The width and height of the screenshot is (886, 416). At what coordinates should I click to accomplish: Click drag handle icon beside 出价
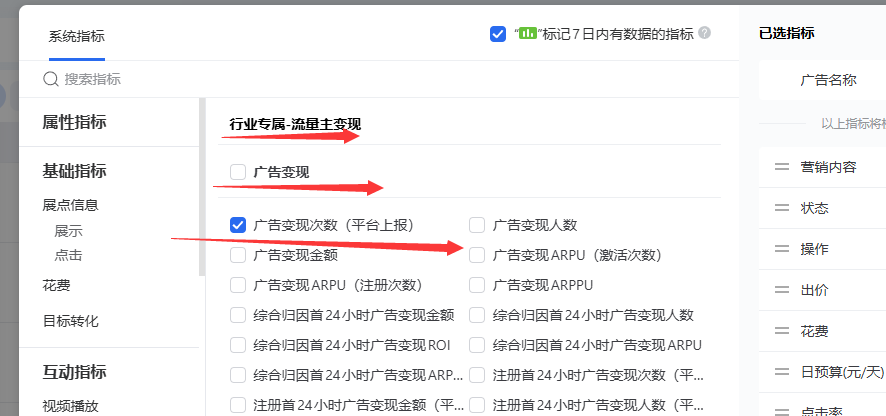coord(781,290)
